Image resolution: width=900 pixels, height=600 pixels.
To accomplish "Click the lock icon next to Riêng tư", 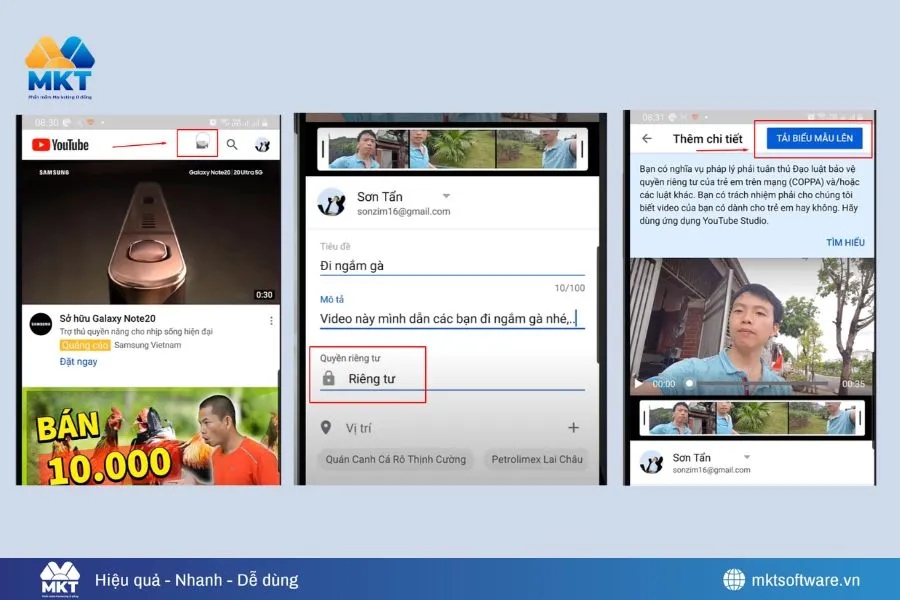I will tap(331, 378).
